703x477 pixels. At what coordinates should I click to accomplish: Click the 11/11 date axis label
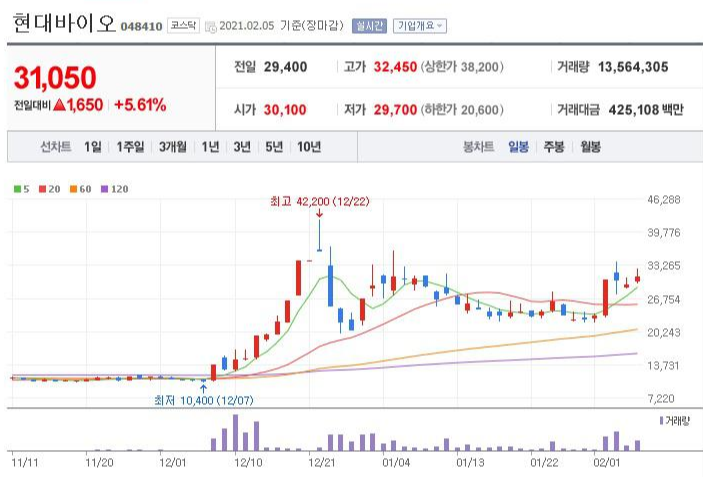point(25,463)
